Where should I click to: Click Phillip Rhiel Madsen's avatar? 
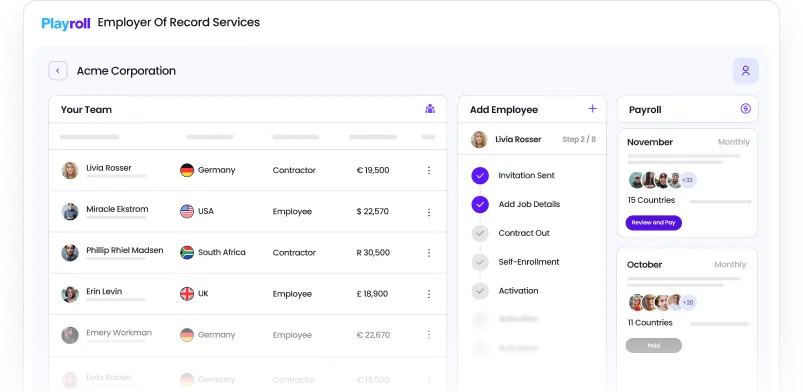click(70, 253)
